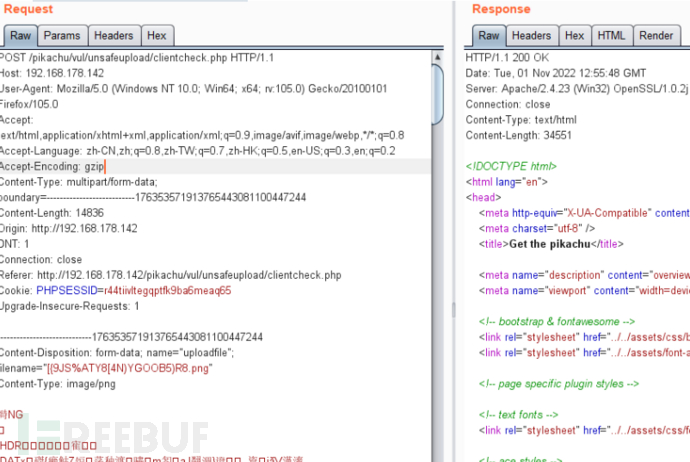Click the 'Get the pikachu' title text
This screenshot has height=462, width=690.
click(x=563, y=243)
